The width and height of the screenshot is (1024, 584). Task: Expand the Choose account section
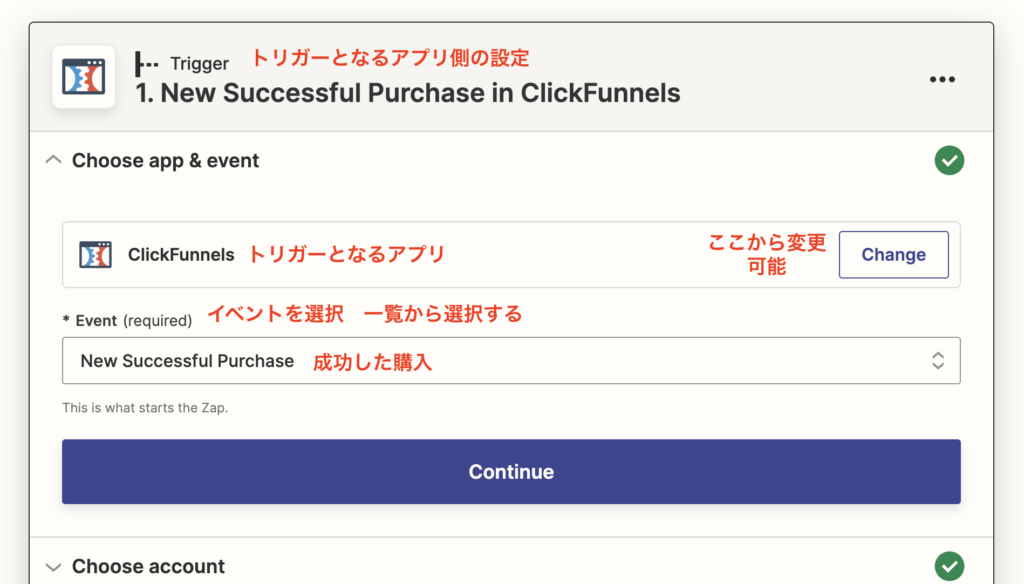[54, 566]
